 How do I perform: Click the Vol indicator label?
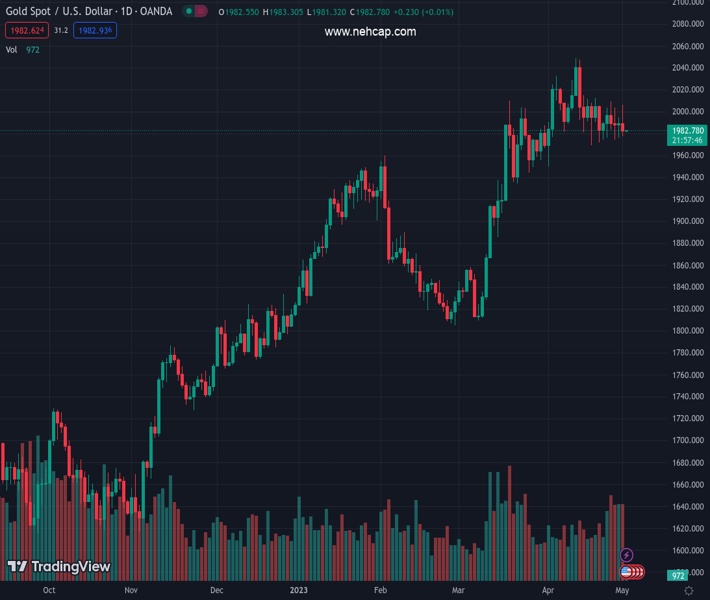[14, 49]
